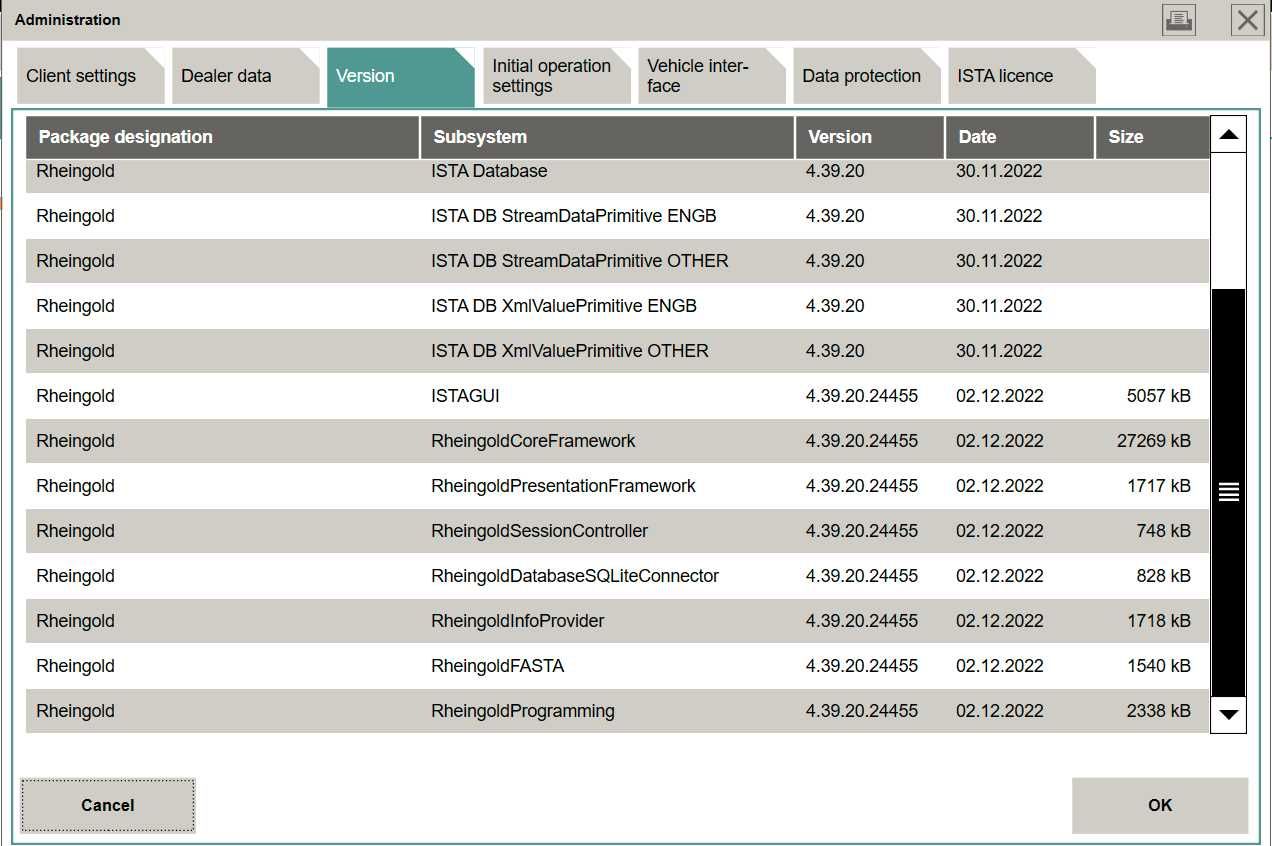The image size is (1272, 846).
Task: Click the Date column header
Action: pyautogui.click(x=1020, y=137)
